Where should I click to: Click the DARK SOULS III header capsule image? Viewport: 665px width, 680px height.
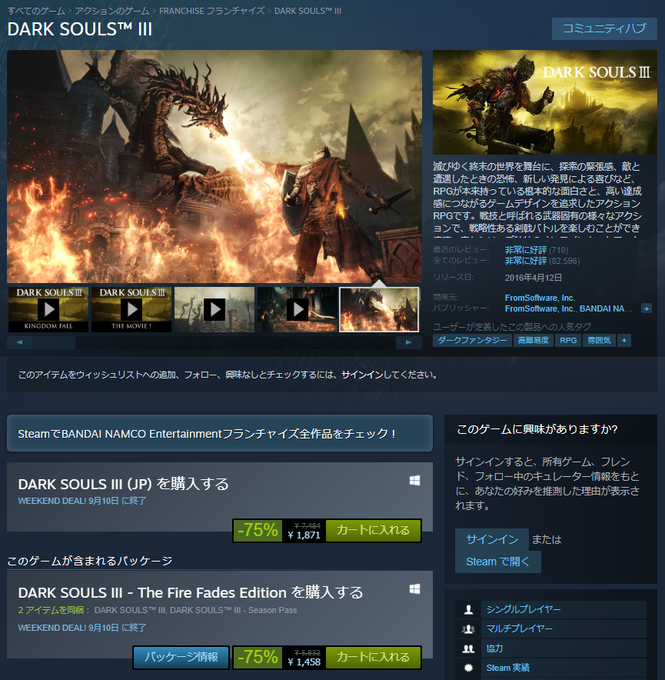coord(545,102)
